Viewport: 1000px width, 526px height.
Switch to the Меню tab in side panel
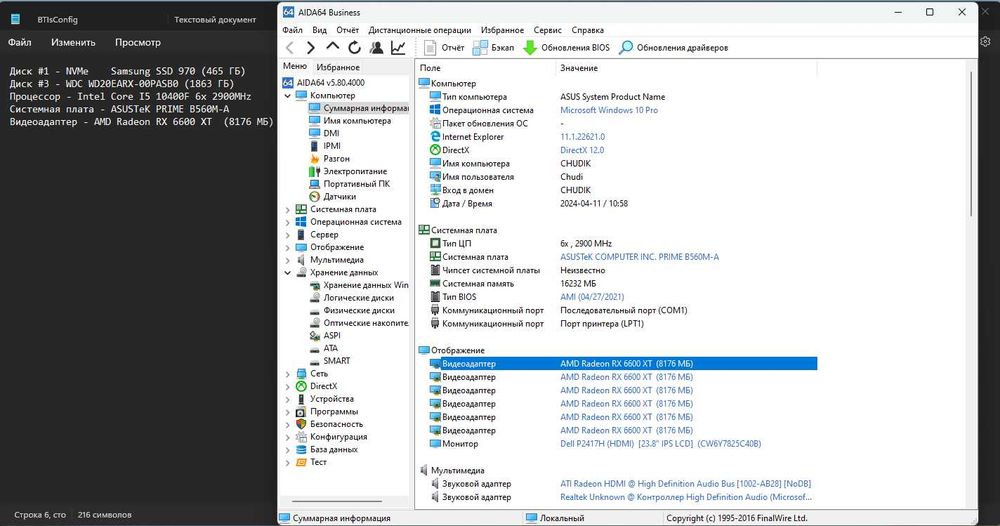click(x=295, y=66)
